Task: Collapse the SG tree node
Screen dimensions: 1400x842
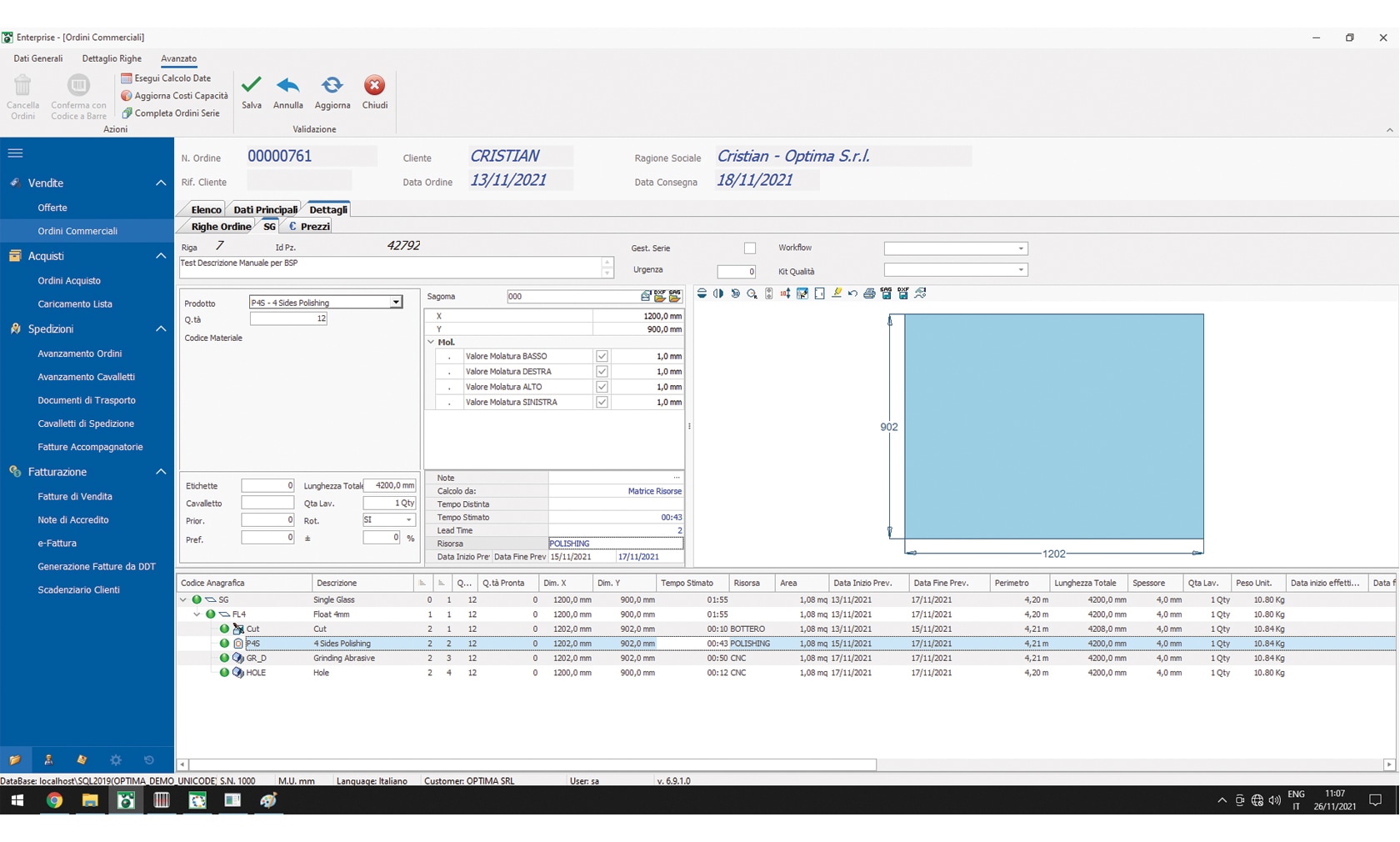Action: click(183, 599)
